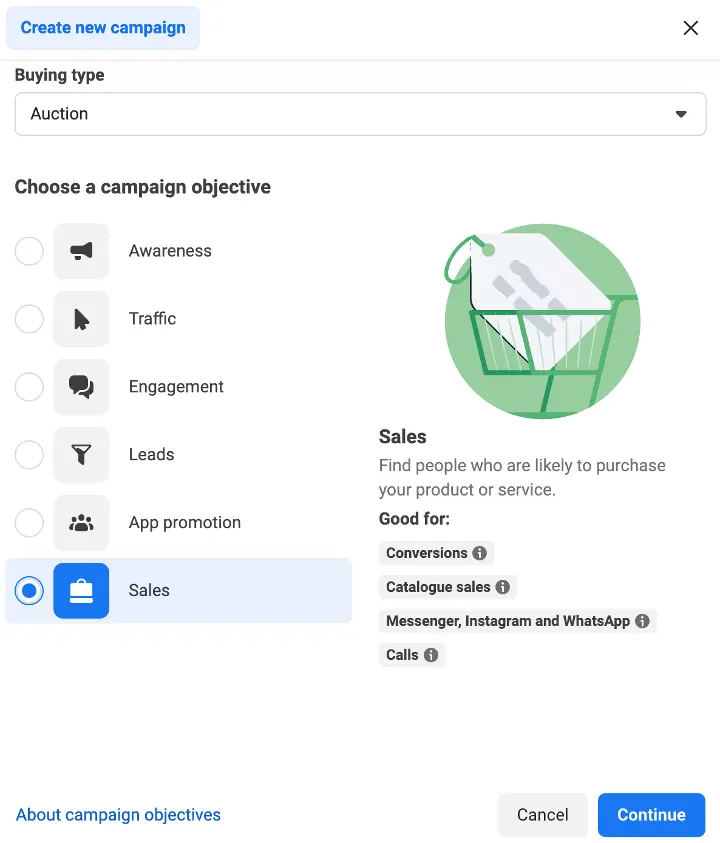Click the Leads funnel icon
Image resolution: width=720 pixels, height=843 pixels.
[81, 454]
